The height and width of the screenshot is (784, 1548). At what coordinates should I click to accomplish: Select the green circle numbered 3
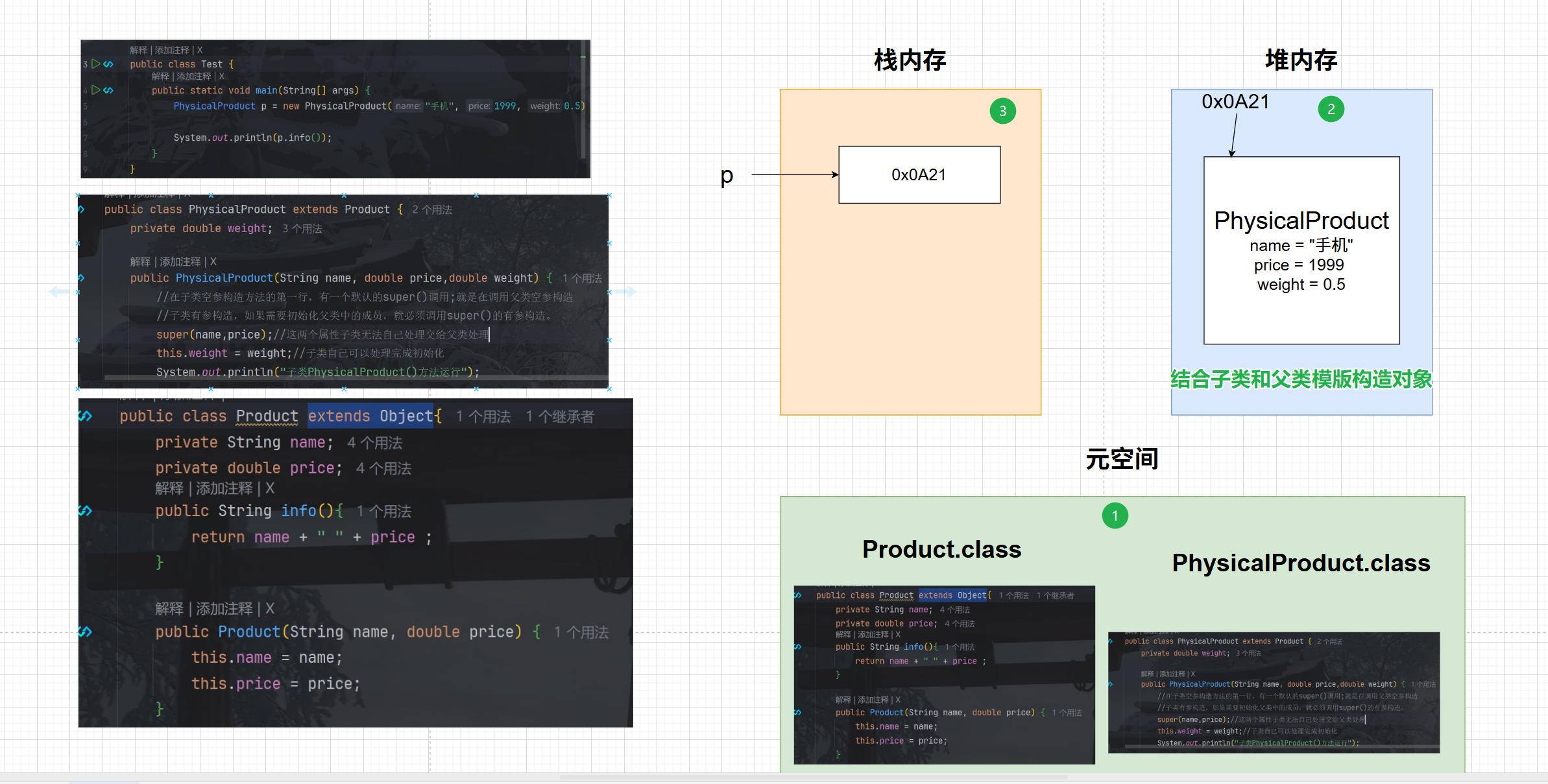tap(1002, 111)
